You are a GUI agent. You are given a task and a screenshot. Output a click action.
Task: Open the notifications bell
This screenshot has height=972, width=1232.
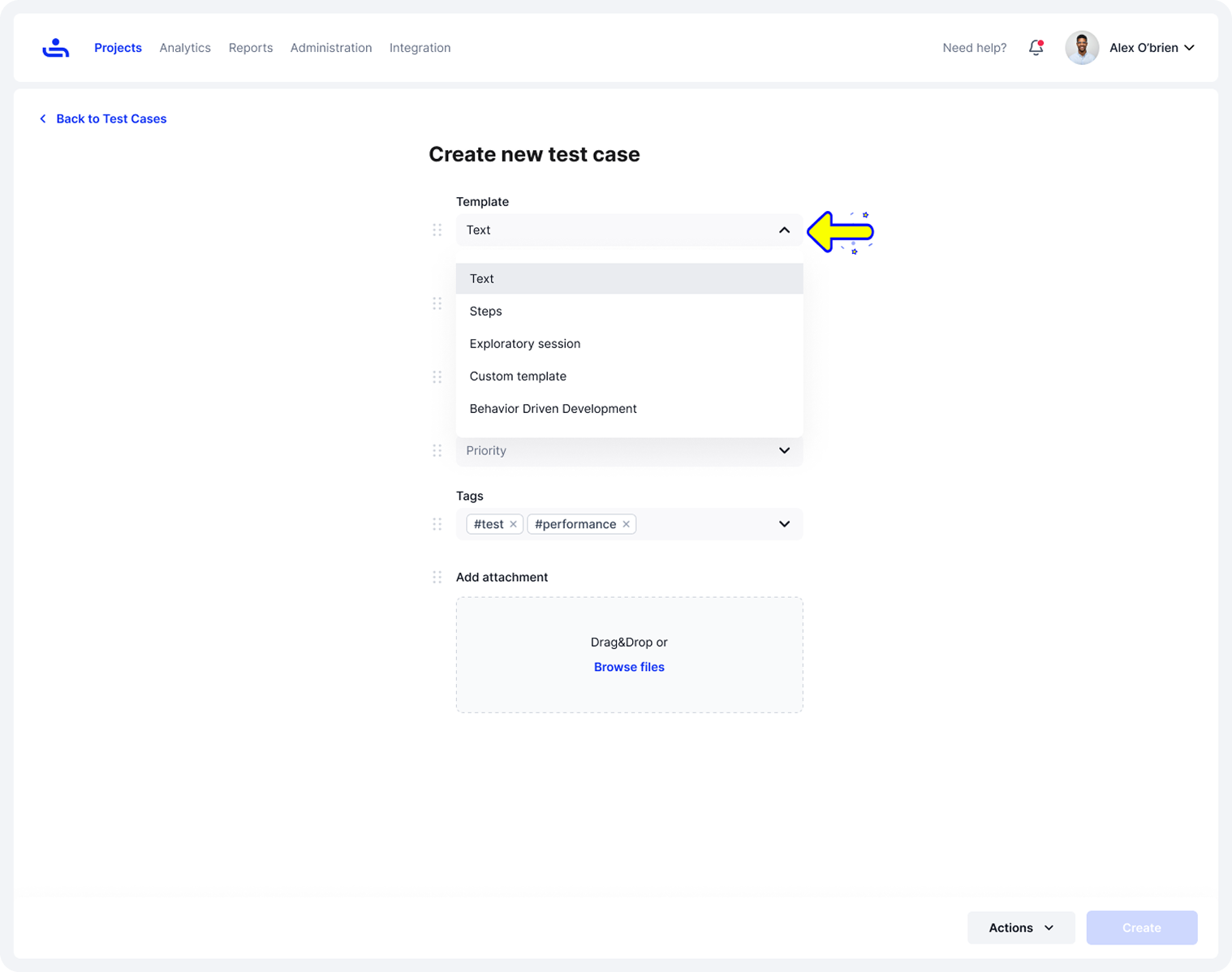pyautogui.click(x=1036, y=48)
